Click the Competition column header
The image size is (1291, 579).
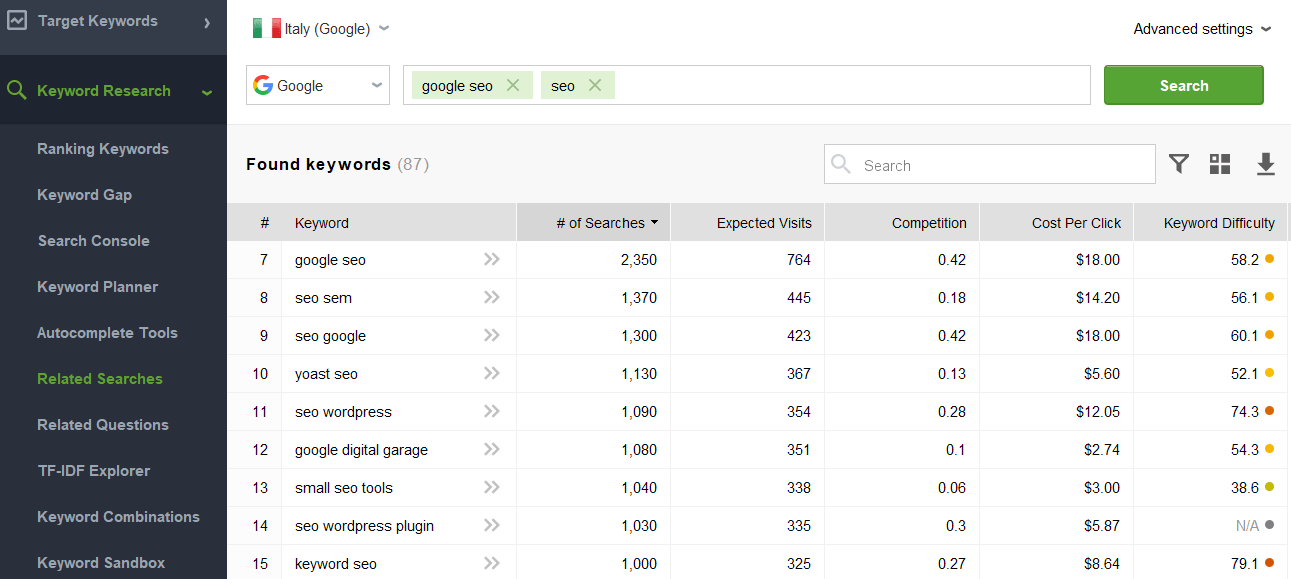click(x=902, y=223)
